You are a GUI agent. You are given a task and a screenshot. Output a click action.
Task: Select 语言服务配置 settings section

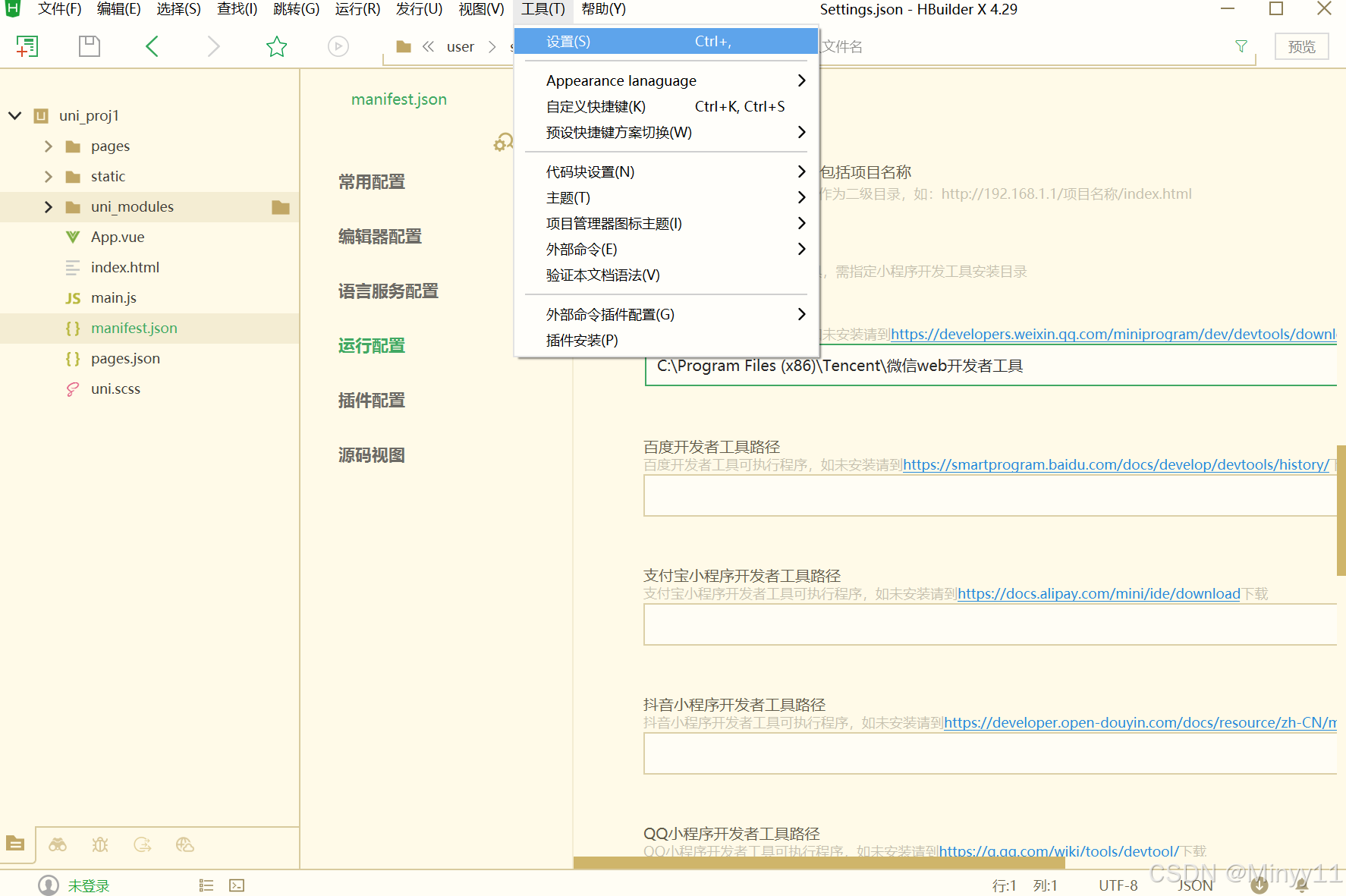click(x=388, y=291)
